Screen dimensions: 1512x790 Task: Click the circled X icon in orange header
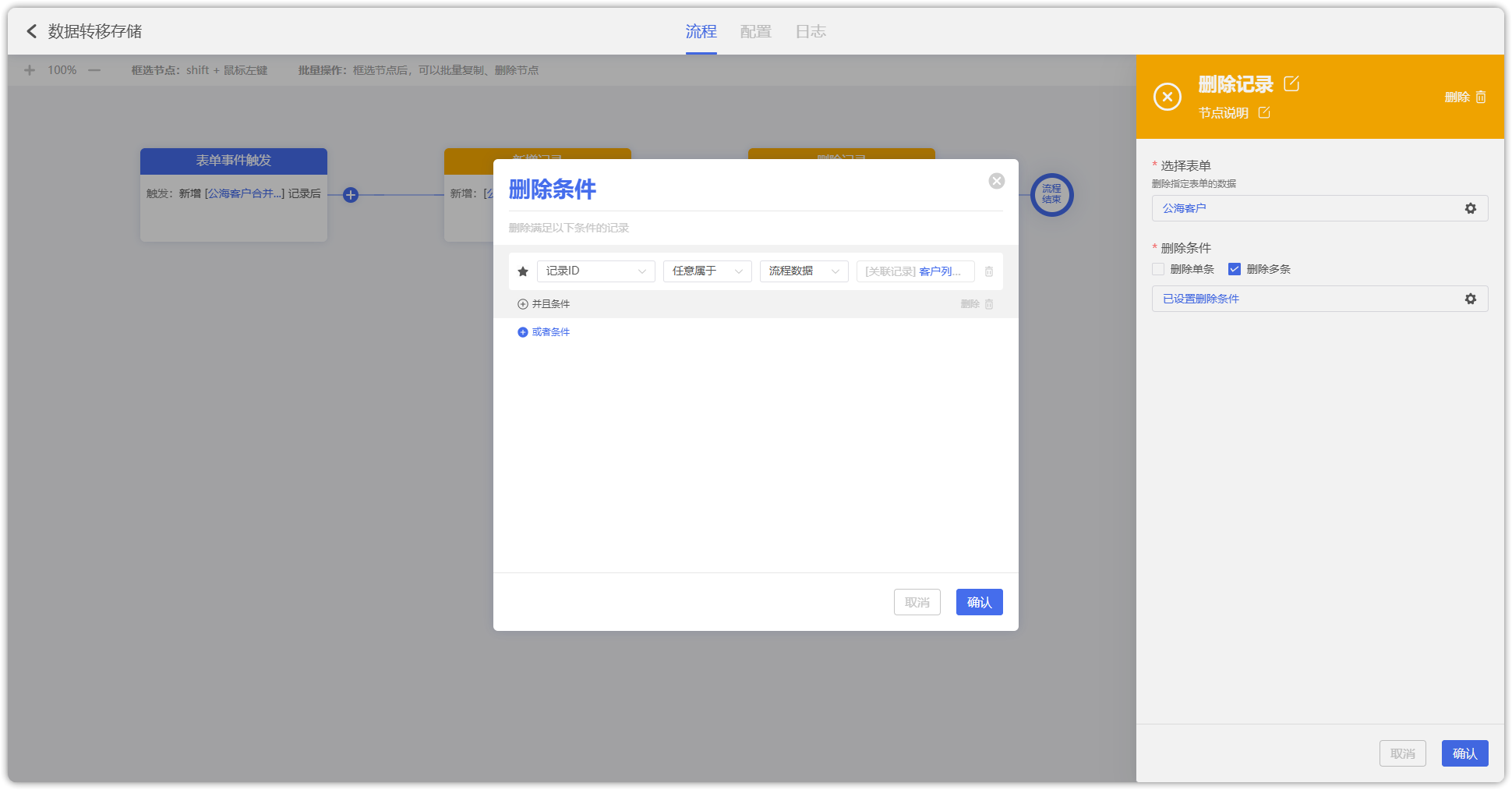pos(1167,97)
